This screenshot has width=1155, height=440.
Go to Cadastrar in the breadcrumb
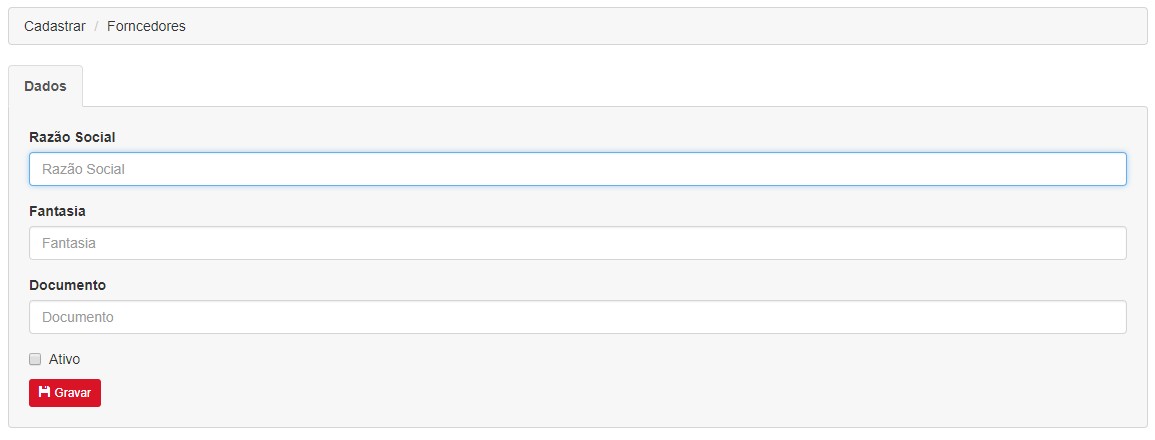[x=55, y=27]
